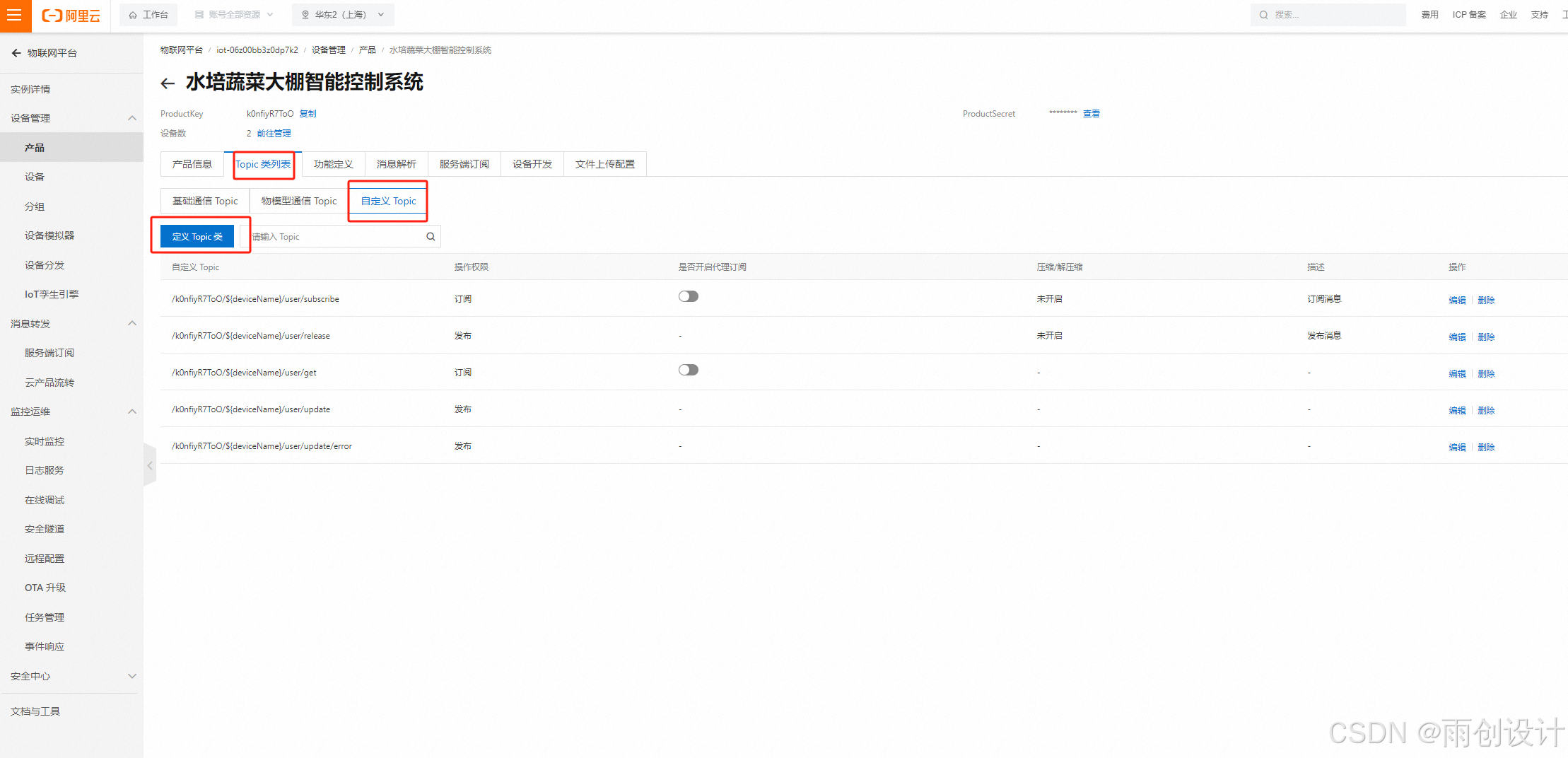Edit the user/update/error topic
This screenshot has height=758, width=1568.
point(1457,447)
